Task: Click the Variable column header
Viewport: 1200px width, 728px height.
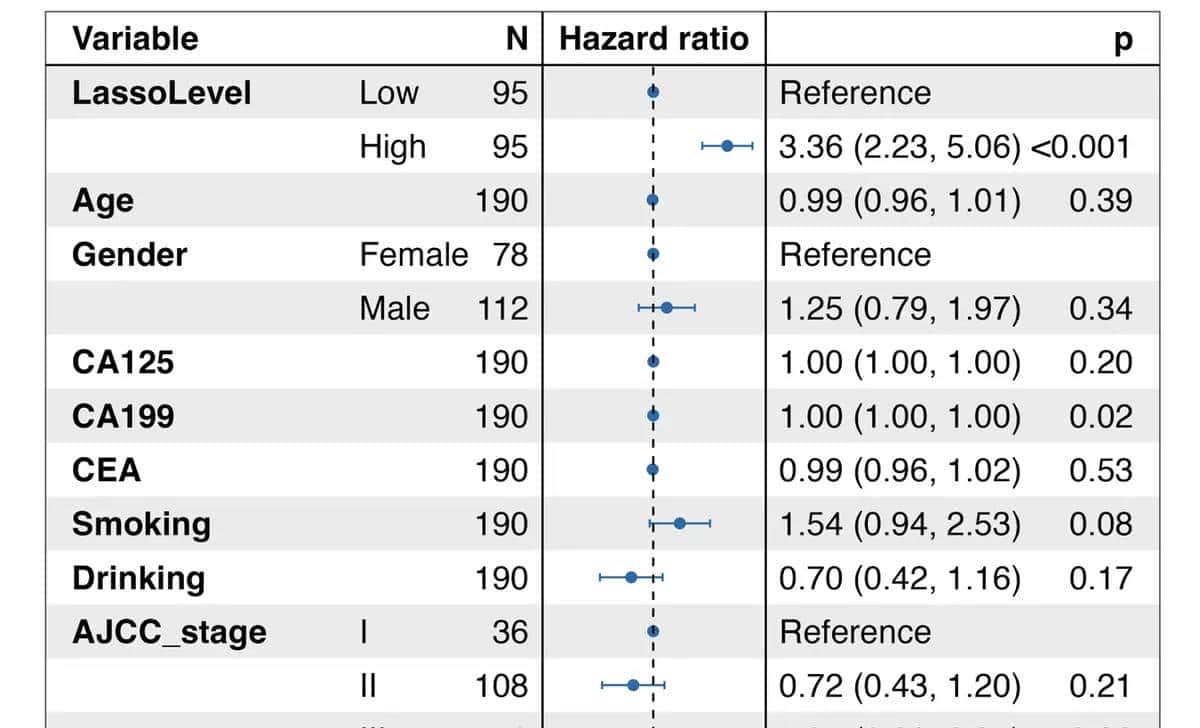Action: click(x=135, y=39)
